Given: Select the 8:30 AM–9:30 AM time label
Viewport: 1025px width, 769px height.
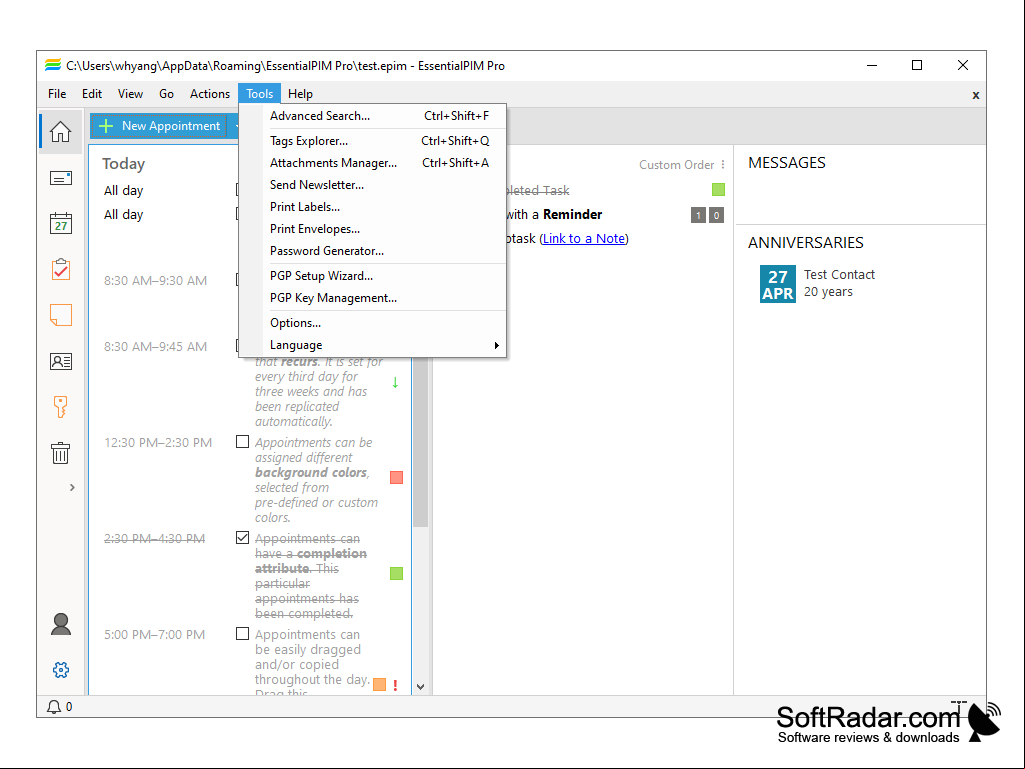Looking at the screenshot, I should point(155,281).
